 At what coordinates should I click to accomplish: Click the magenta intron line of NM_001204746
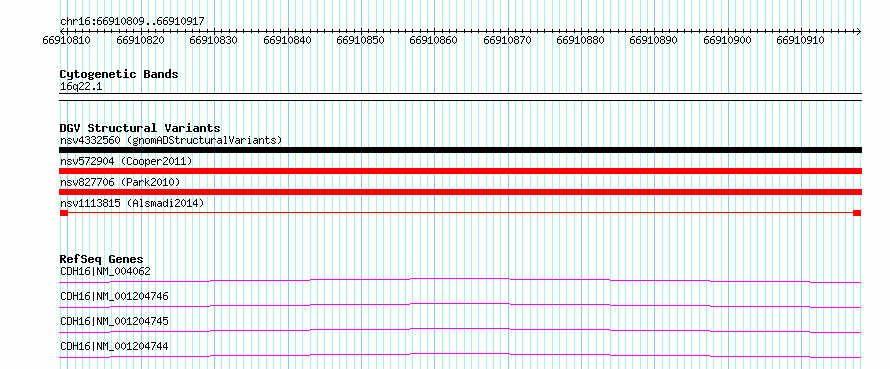click(460, 304)
